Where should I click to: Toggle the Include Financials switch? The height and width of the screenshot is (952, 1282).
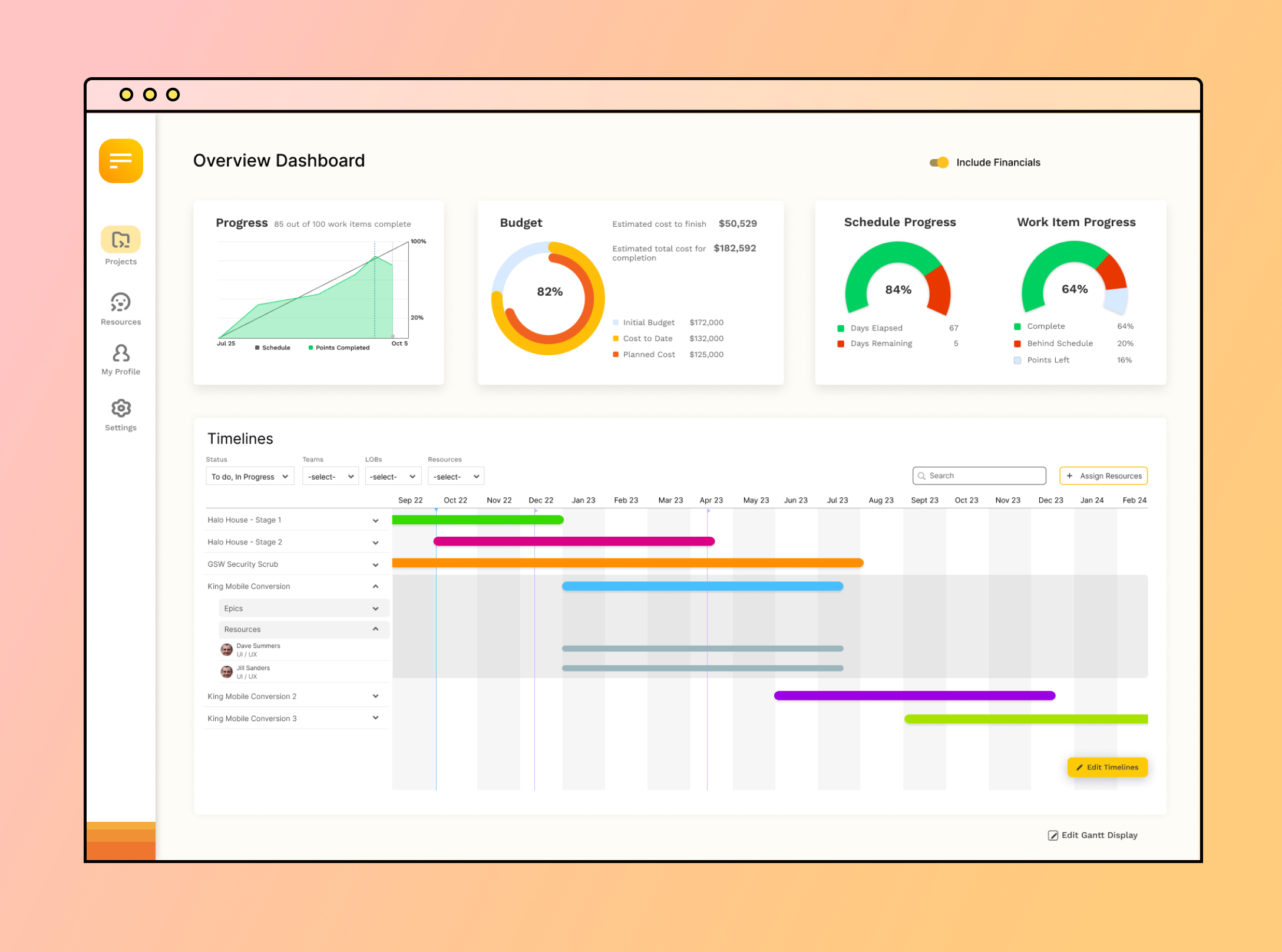(939, 163)
